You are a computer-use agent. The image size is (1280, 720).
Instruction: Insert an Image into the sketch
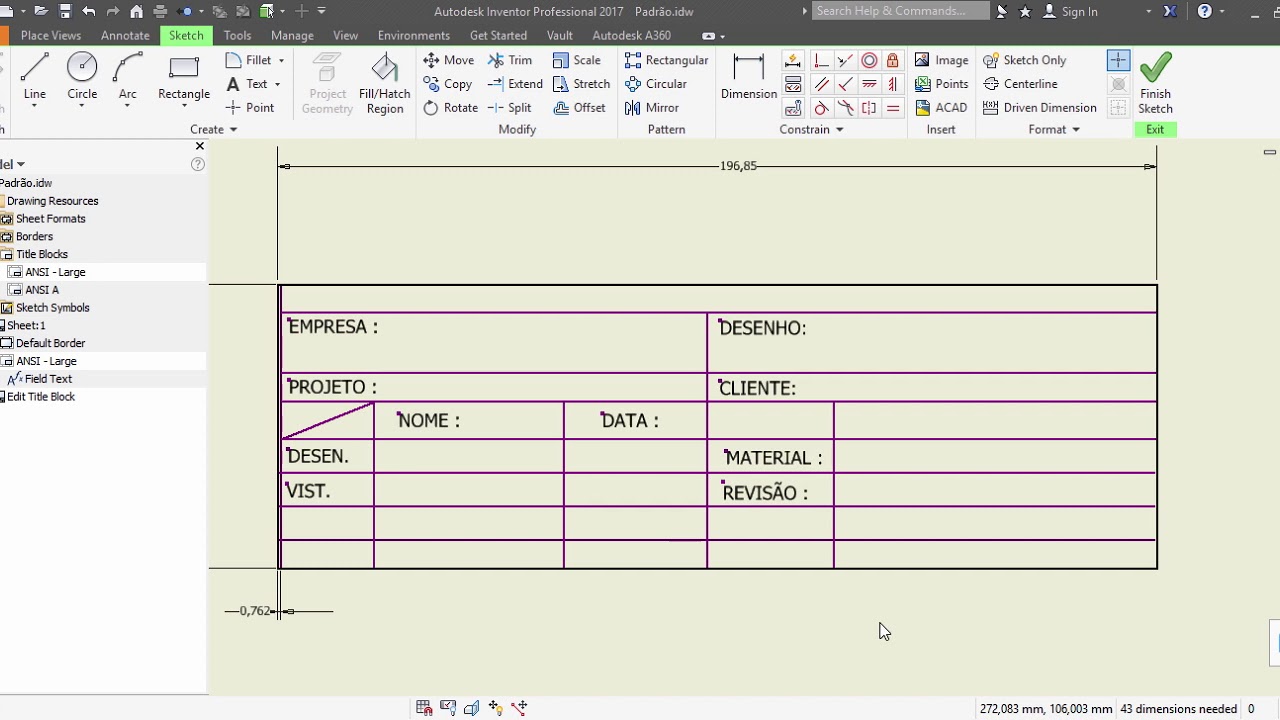point(941,60)
